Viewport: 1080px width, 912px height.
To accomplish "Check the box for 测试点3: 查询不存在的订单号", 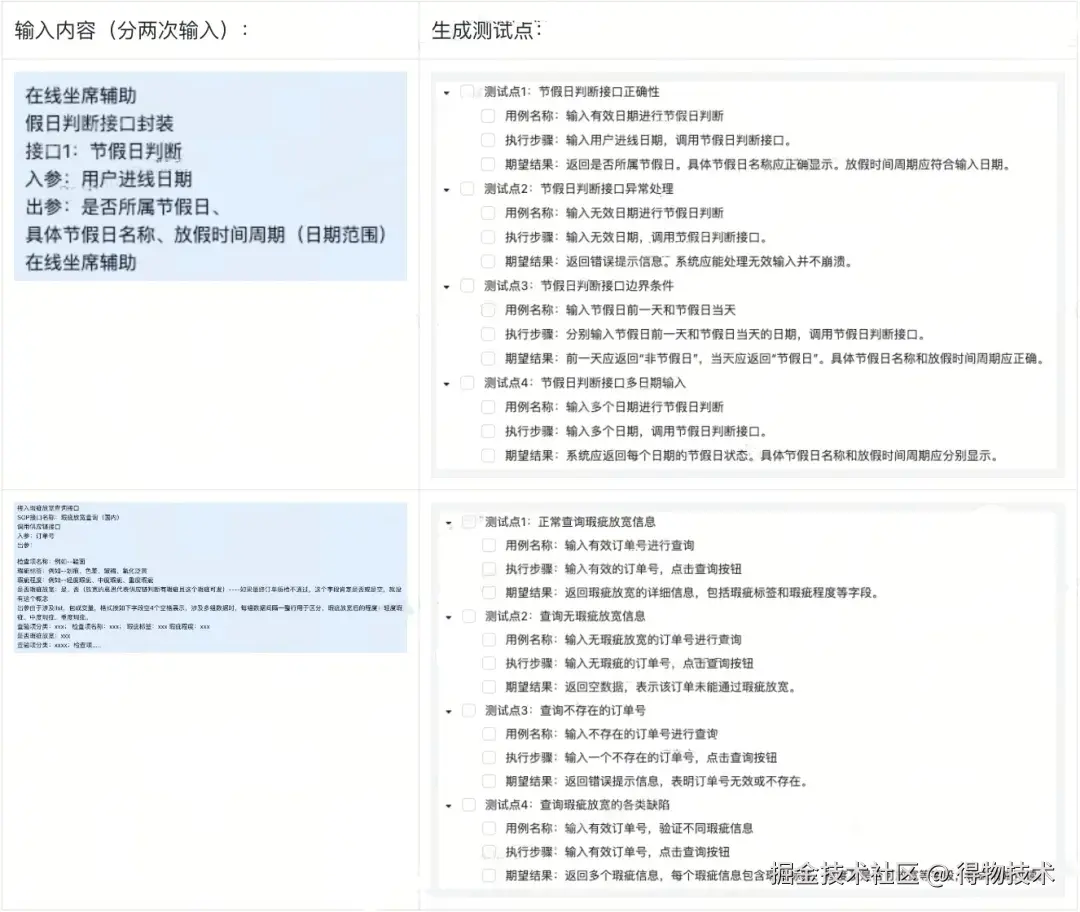I will coord(468,710).
